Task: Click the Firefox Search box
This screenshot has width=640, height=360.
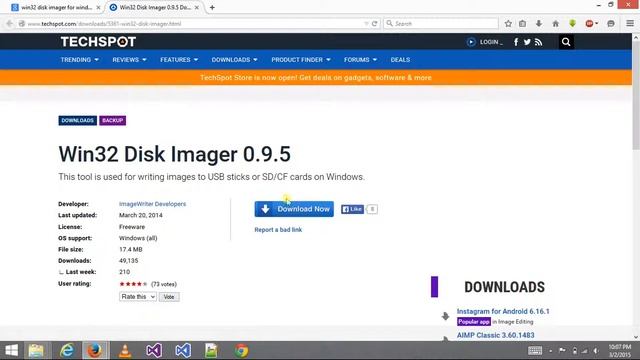Action: click(441, 24)
